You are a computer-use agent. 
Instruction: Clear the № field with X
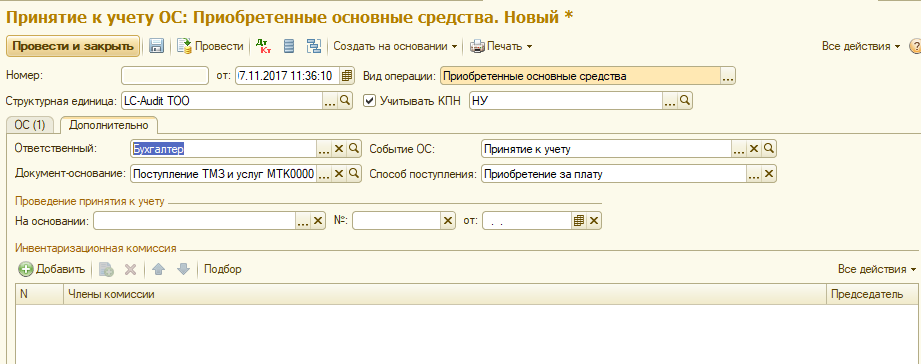448,221
